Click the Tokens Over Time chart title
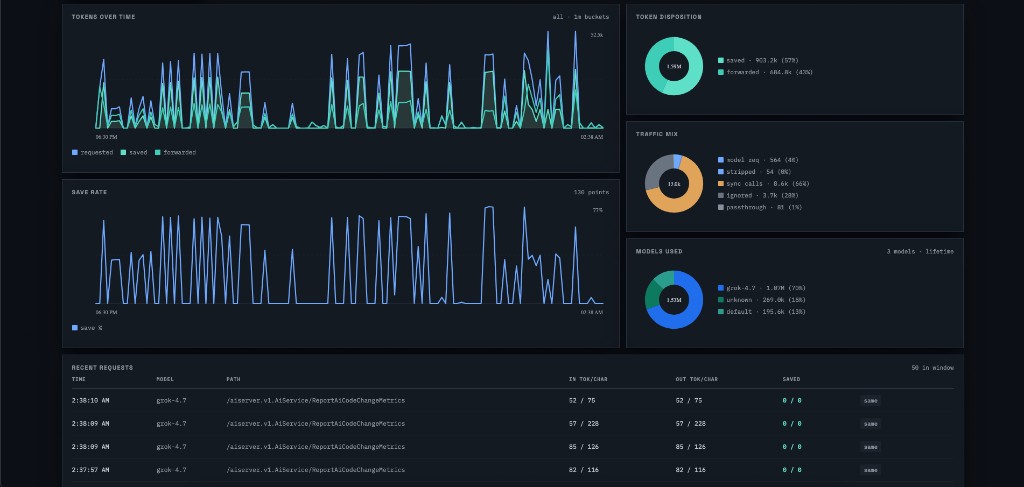Image resolution: width=1024 pixels, height=487 pixels. coord(103,17)
